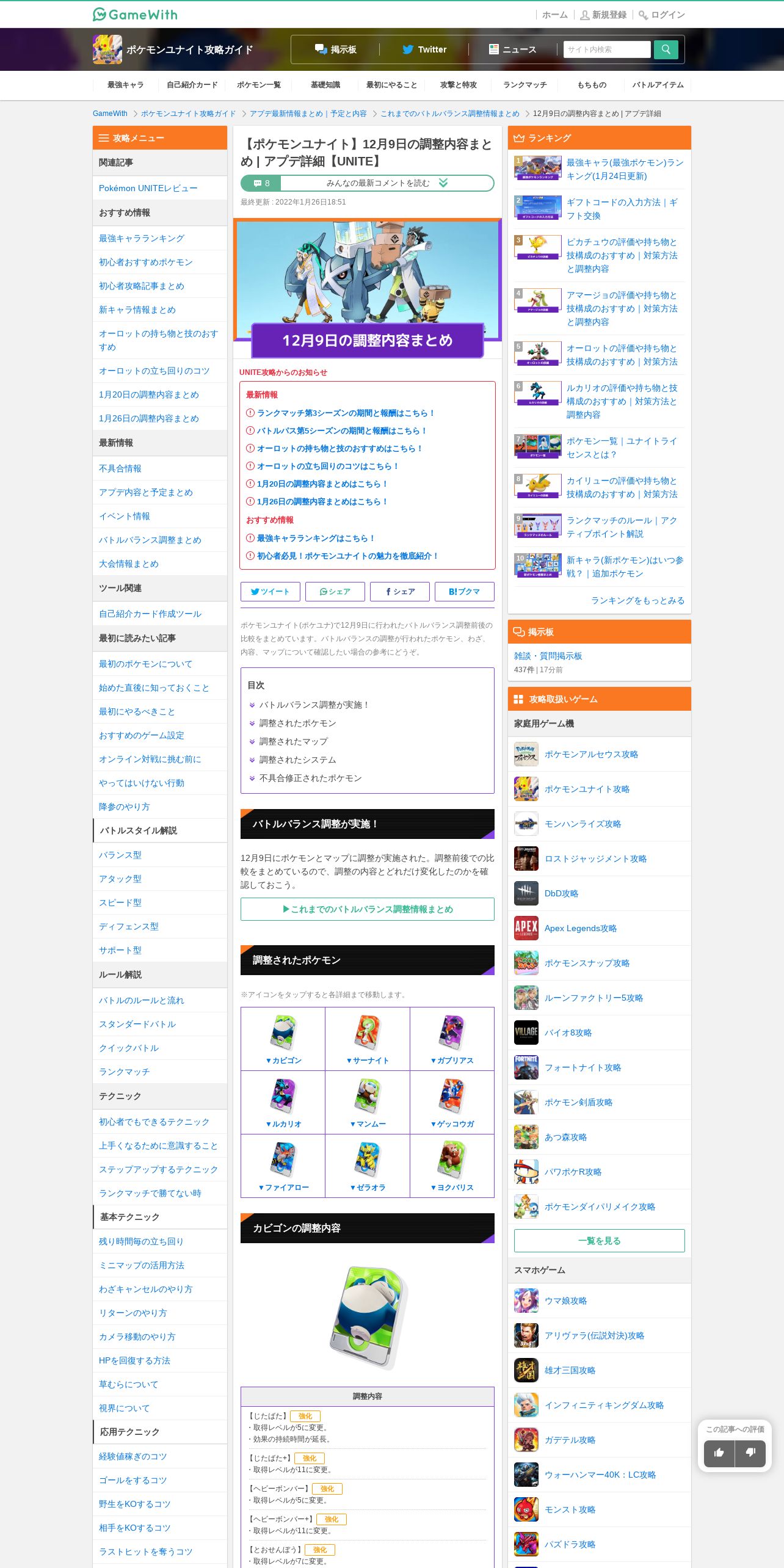Click thumbs down rating button

coord(750,1453)
